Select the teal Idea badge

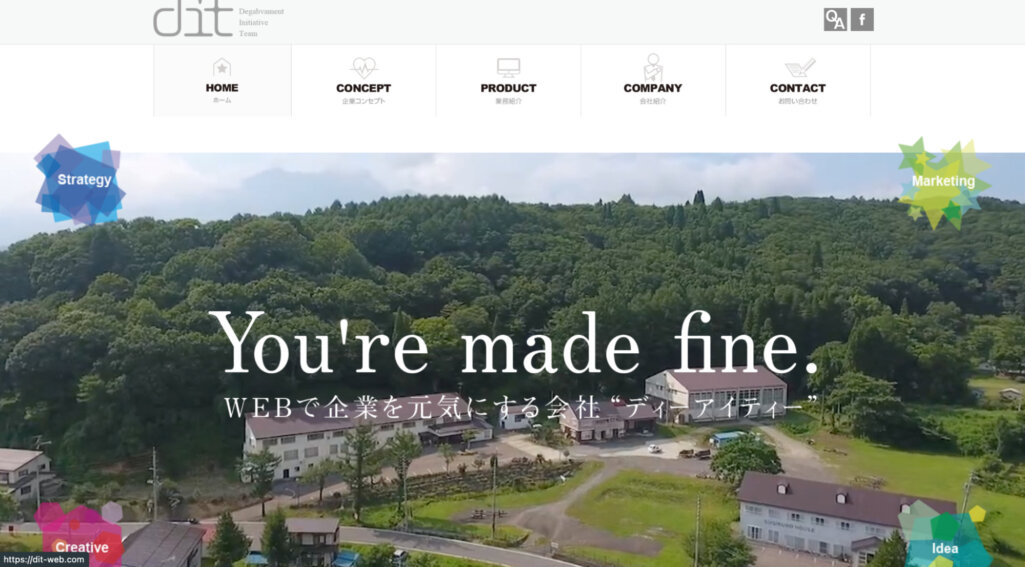pos(945,536)
